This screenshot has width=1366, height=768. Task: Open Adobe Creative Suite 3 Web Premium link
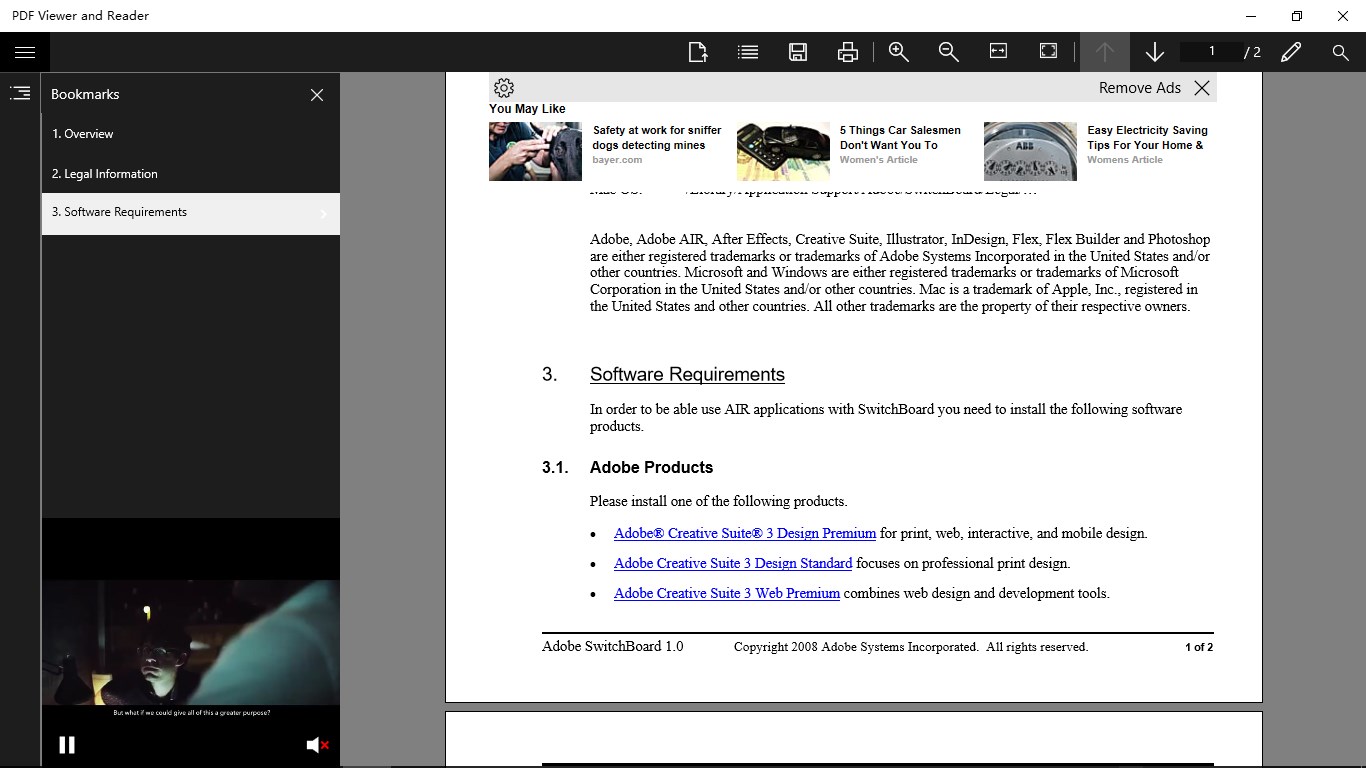click(727, 593)
